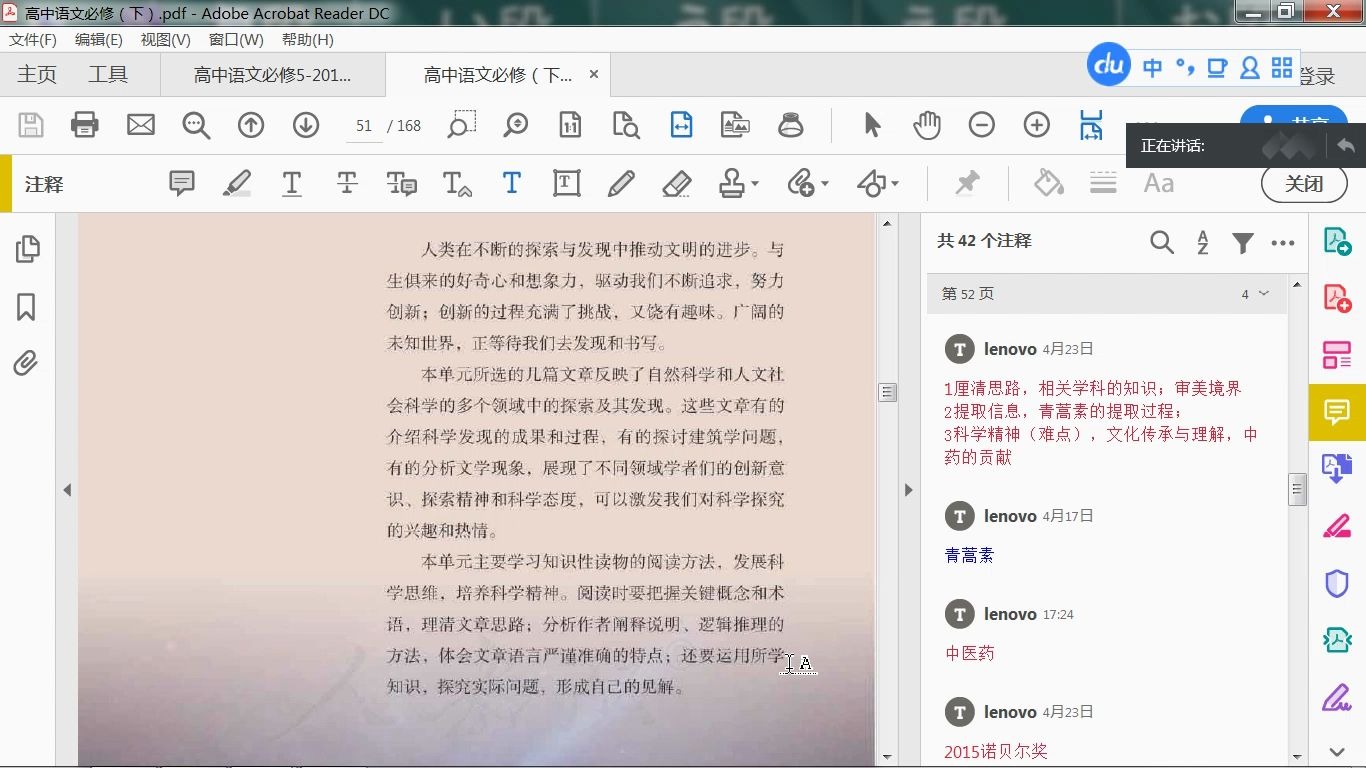Image resolution: width=1366 pixels, height=768 pixels.
Task: Collapse the 第 52 页 comment group
Action: 1264,294
